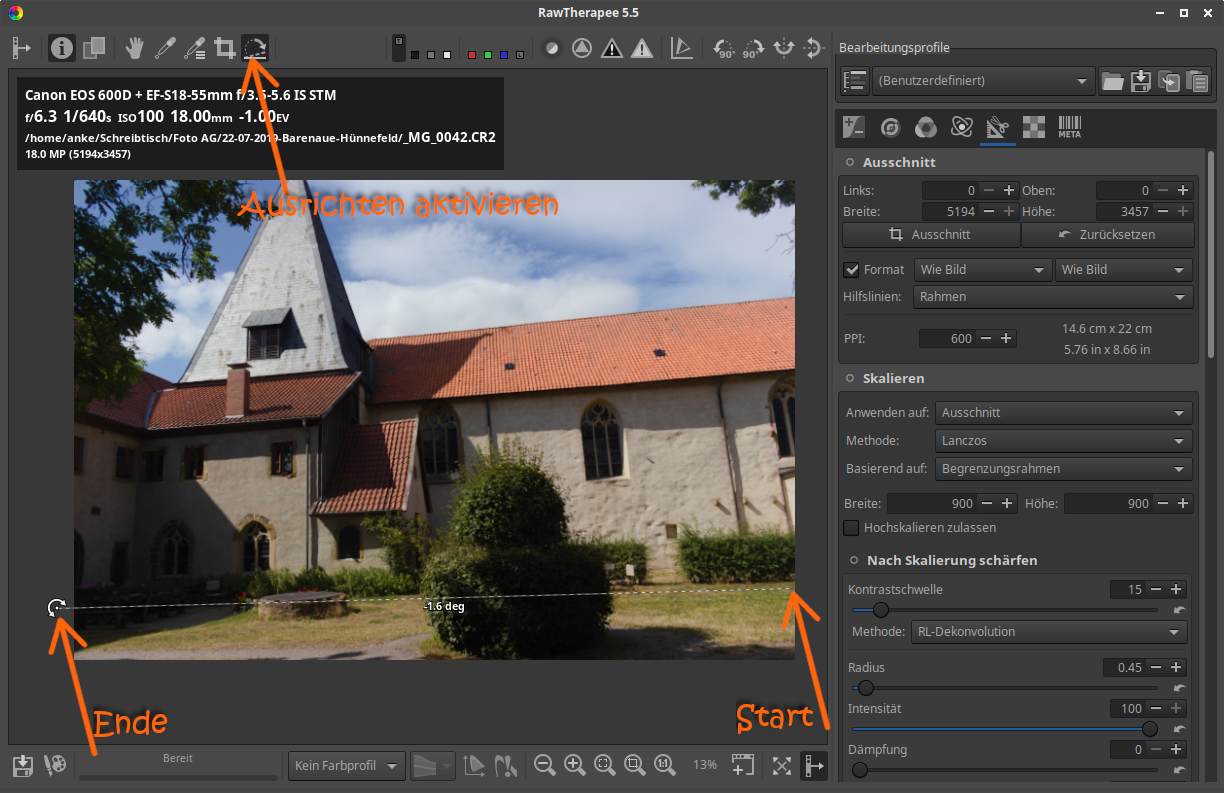Pick the white balance eyedropper tool
The image size is (1224, 793).
coord(165,48)
